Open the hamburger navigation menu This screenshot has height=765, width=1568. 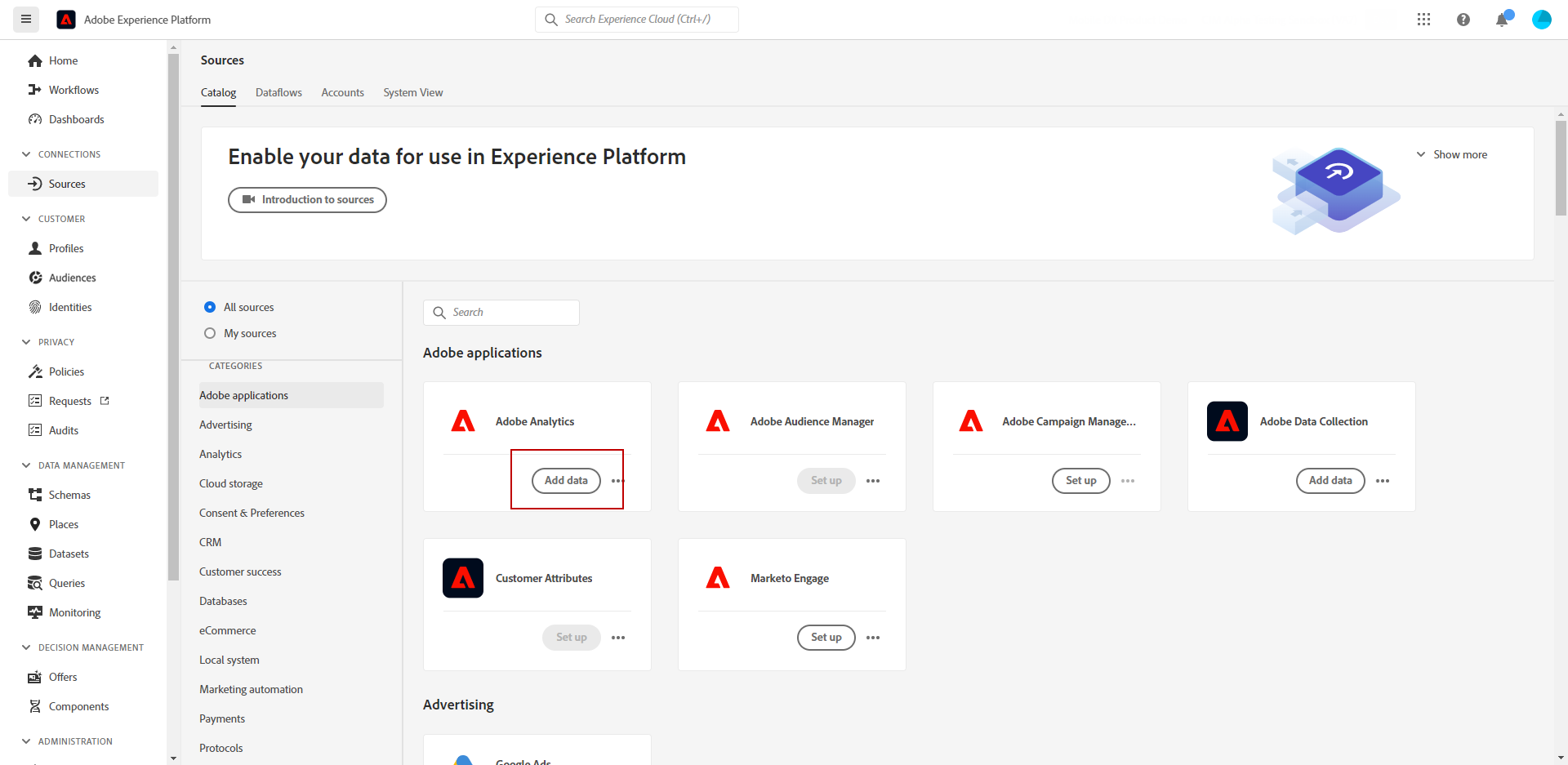pyautogui.click(x=26, y=19)
